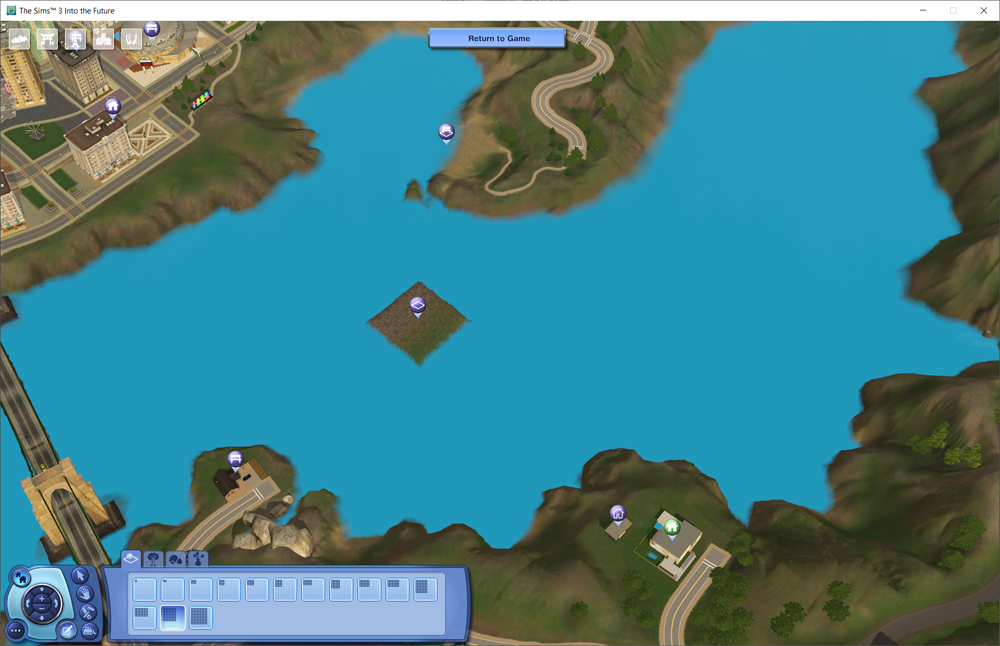Minimize The Sims 3 window
Screen dimensions: 1000x646
click(922, 10)
